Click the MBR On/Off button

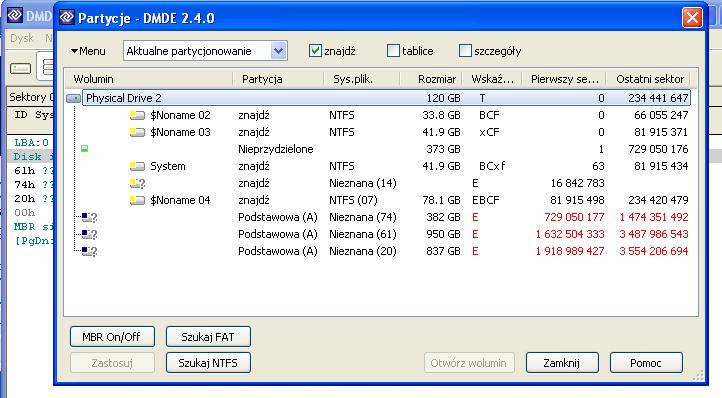[112, 337]
